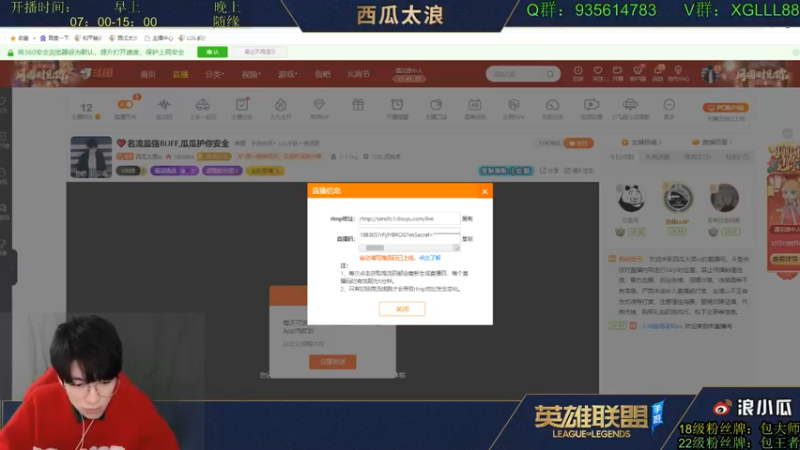
Task: Click the streamer room avatar thumbnail
Action: (91, 157)
